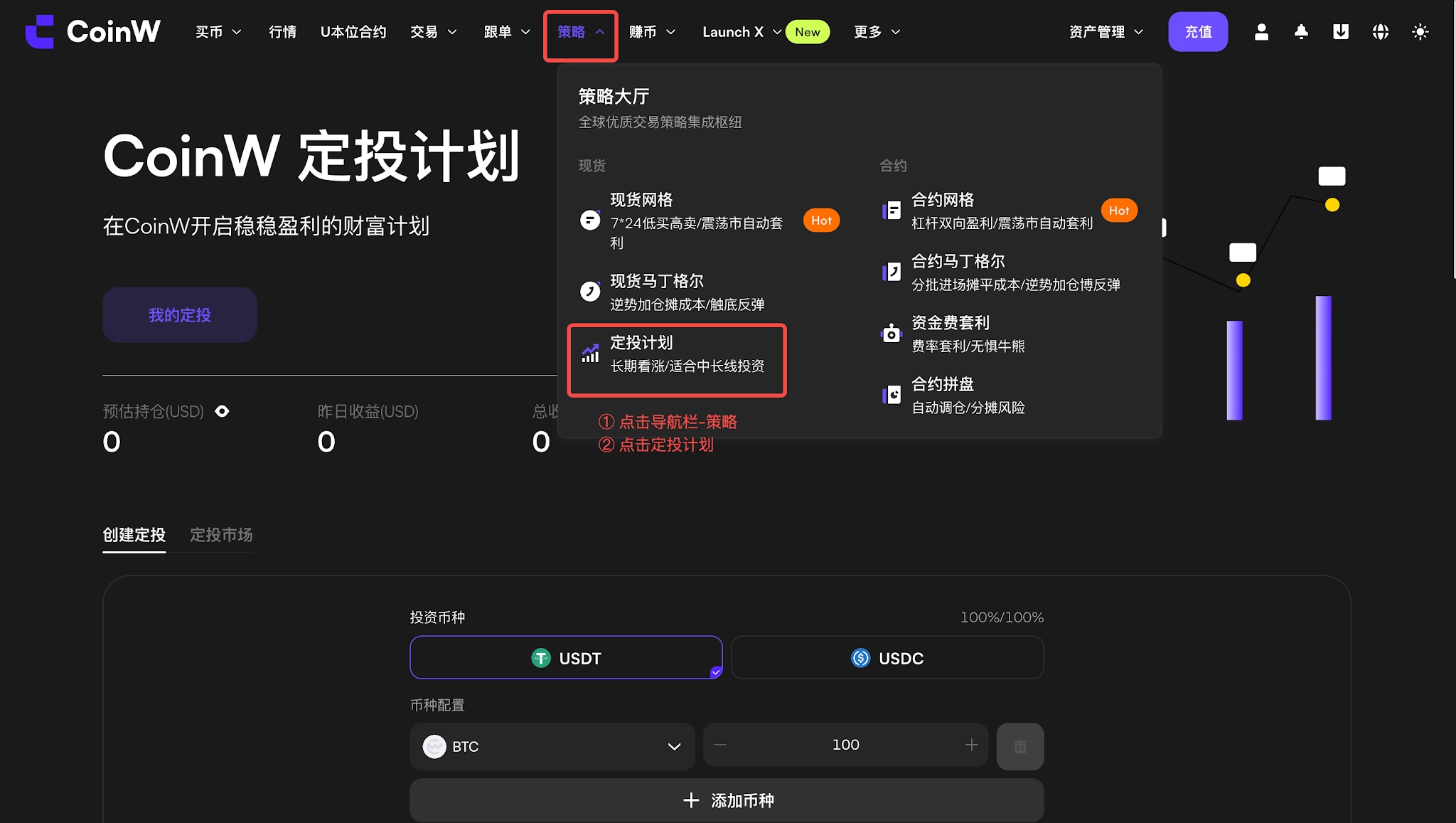Click the 现货马丁格尔 strategy icon
This screenshot has width=1456, height=823.
[x=590, y=291]
